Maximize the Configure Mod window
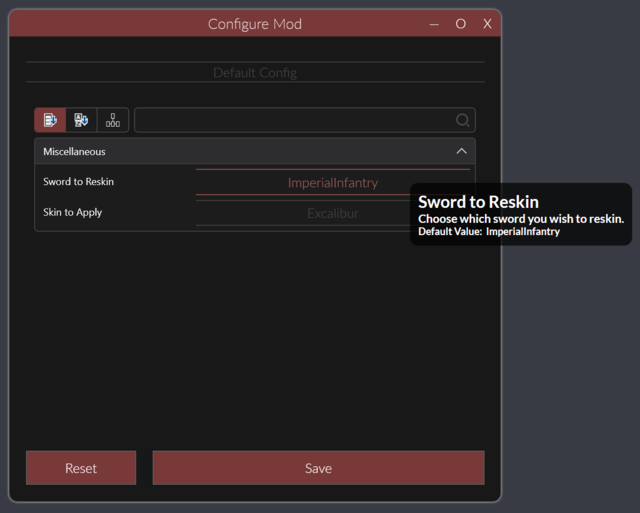This screenshot has height=513, width=640. [x=460, y=24]
